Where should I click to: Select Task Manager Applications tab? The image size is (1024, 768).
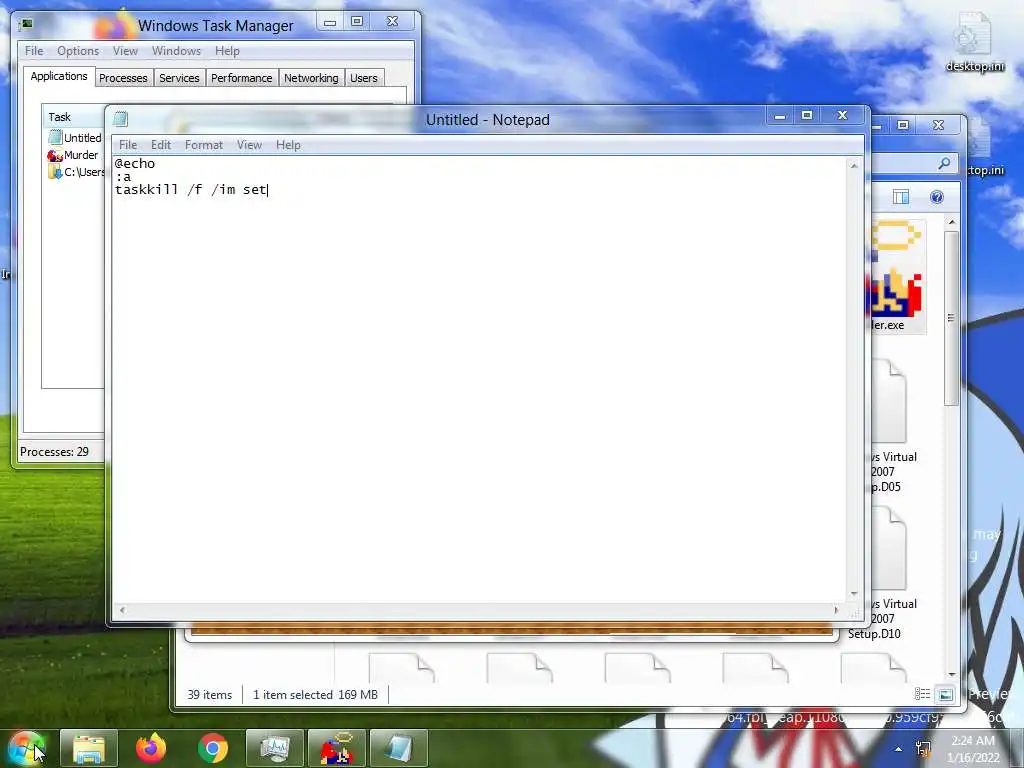(x=59, y=76)
